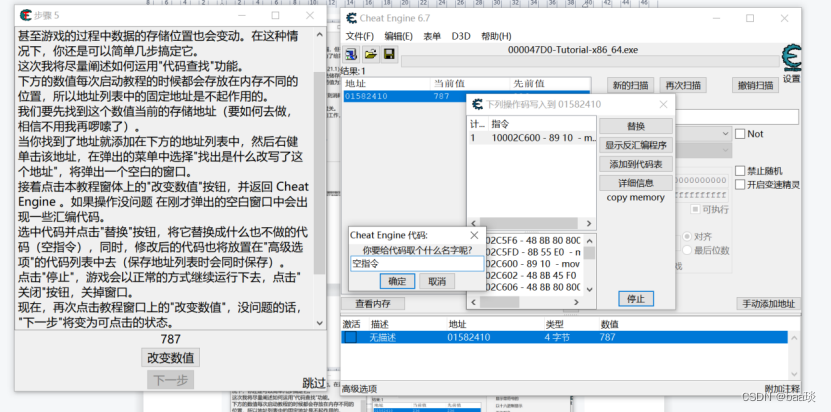The height and width of the screenshot is (412, 831).
Task: Click the tutorial scrollbar up arrow
Action: pyautogui.click(x=320, y=36)
